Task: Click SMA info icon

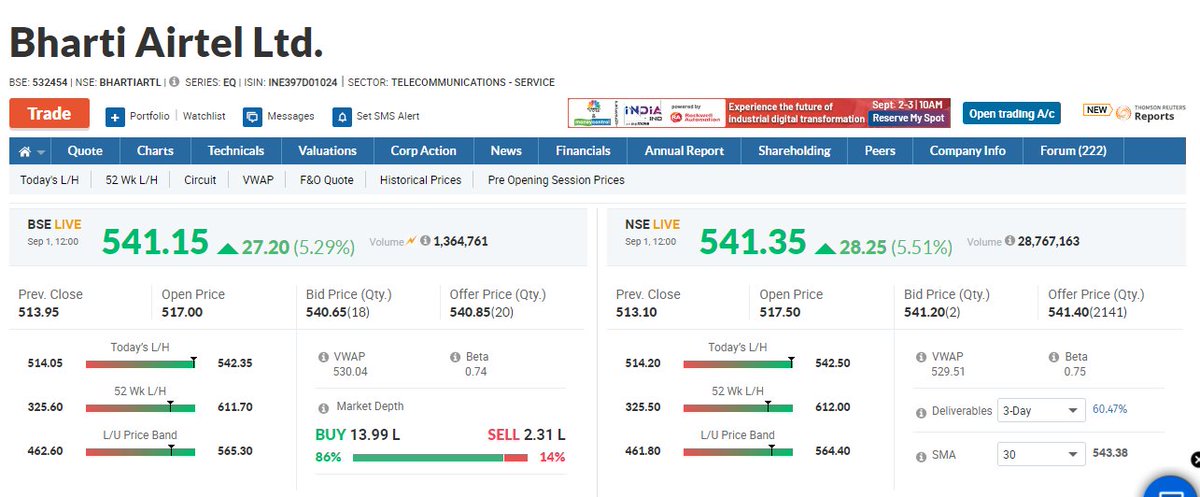Action: (921, 455)
